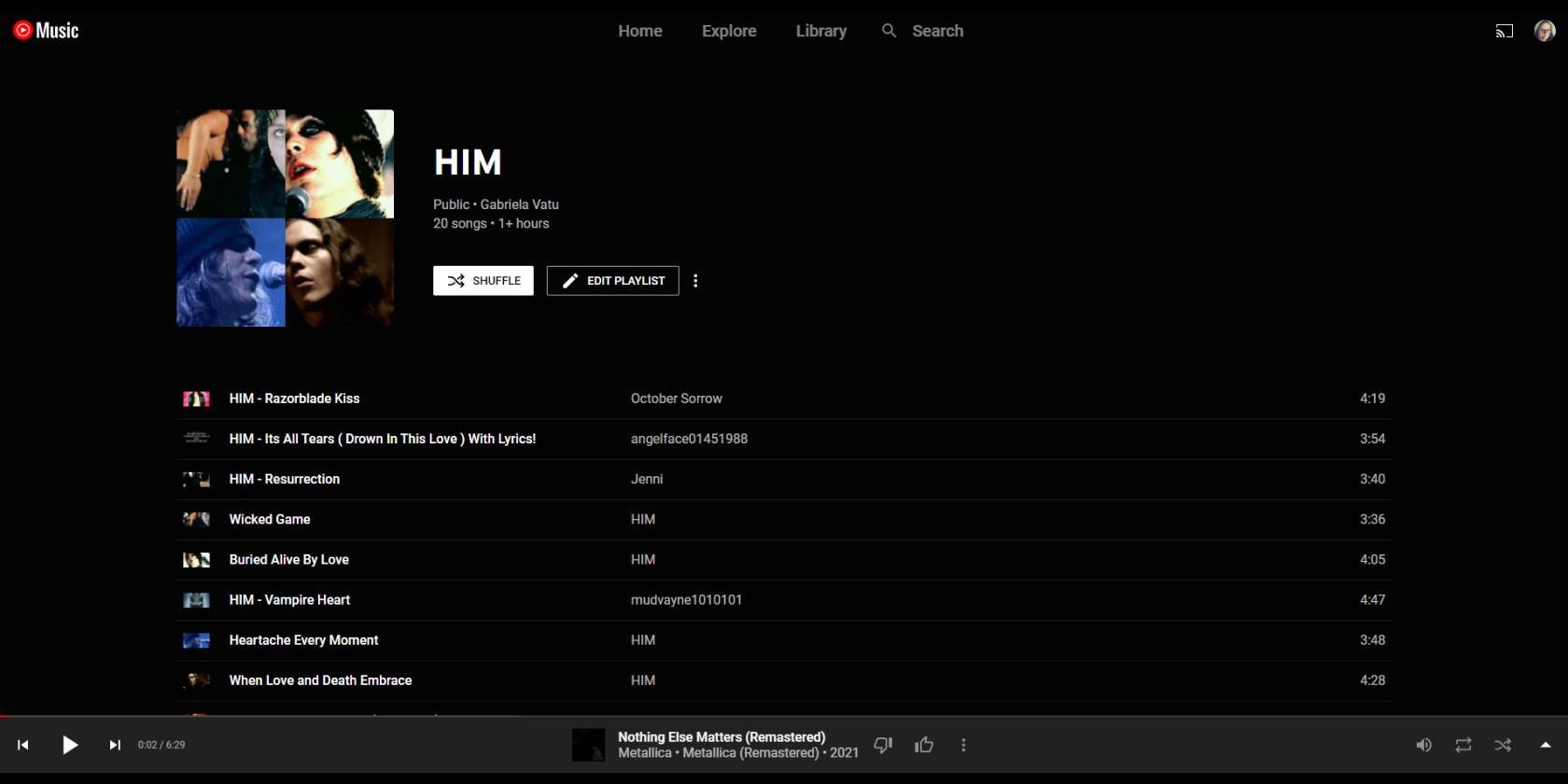Click the 4:19 duration of Razorblade Kiss

[1372, 399]
